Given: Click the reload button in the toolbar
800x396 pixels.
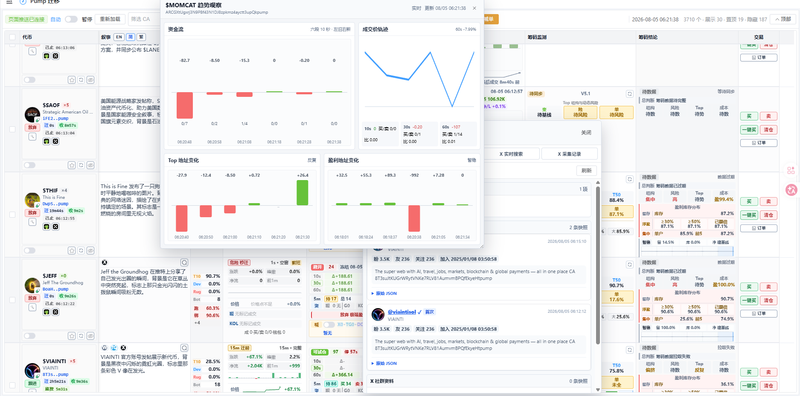Looking at the screenshot, I should [x=110, y=19].
